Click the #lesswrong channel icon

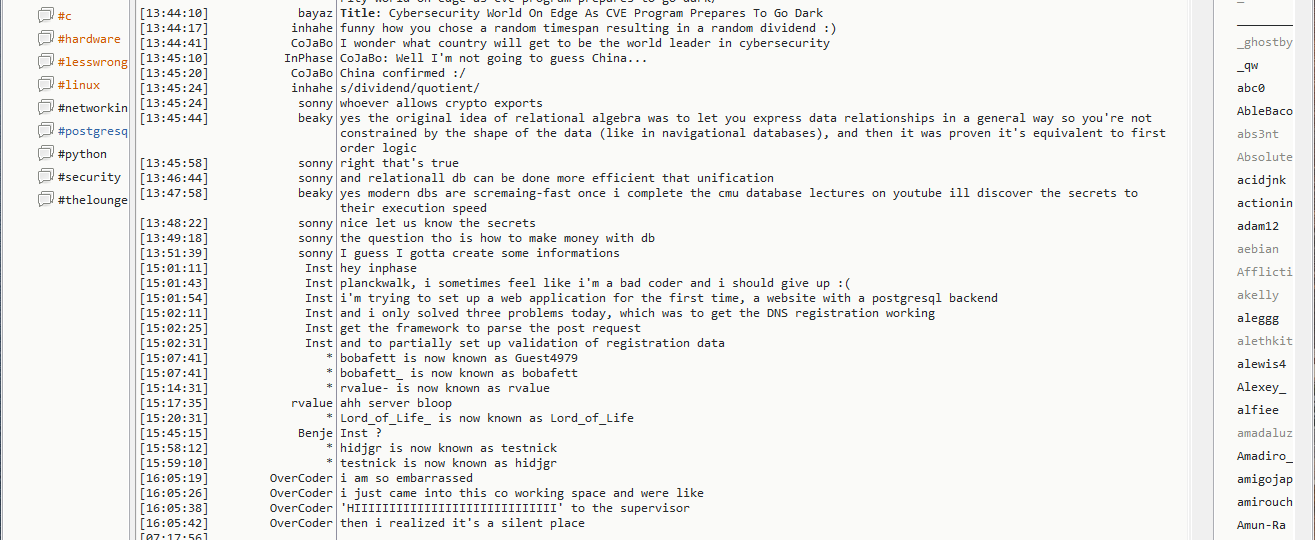[x=45, y=62]
